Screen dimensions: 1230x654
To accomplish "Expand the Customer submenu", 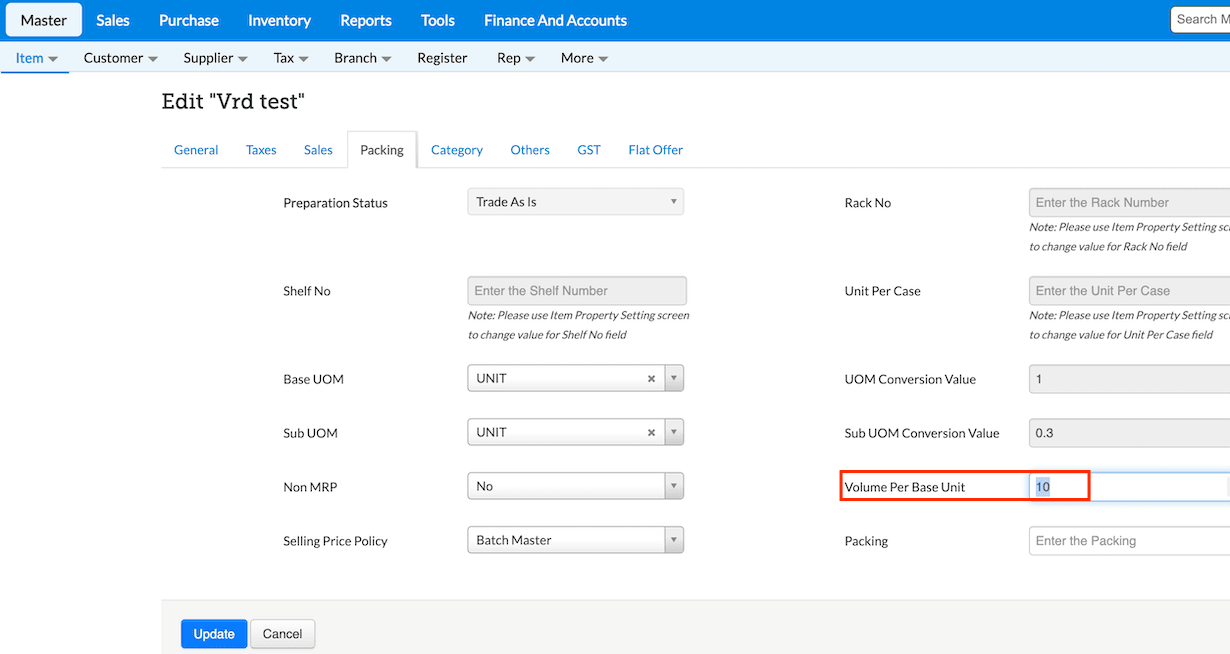I will point(120,58).
